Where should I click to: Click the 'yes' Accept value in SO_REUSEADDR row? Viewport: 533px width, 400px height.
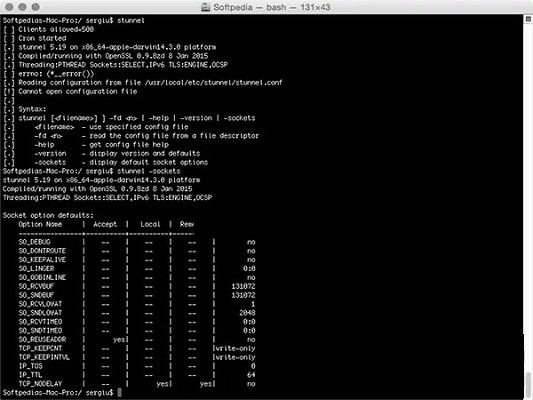[119, 339]
